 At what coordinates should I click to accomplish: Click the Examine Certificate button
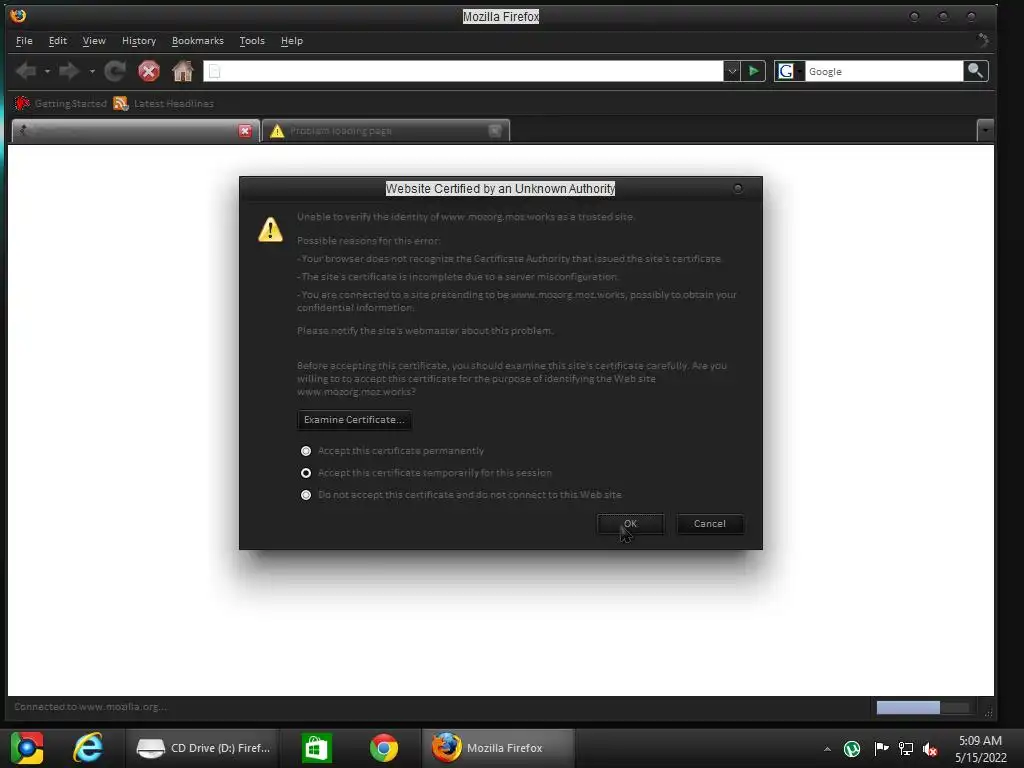pos(354,419)
